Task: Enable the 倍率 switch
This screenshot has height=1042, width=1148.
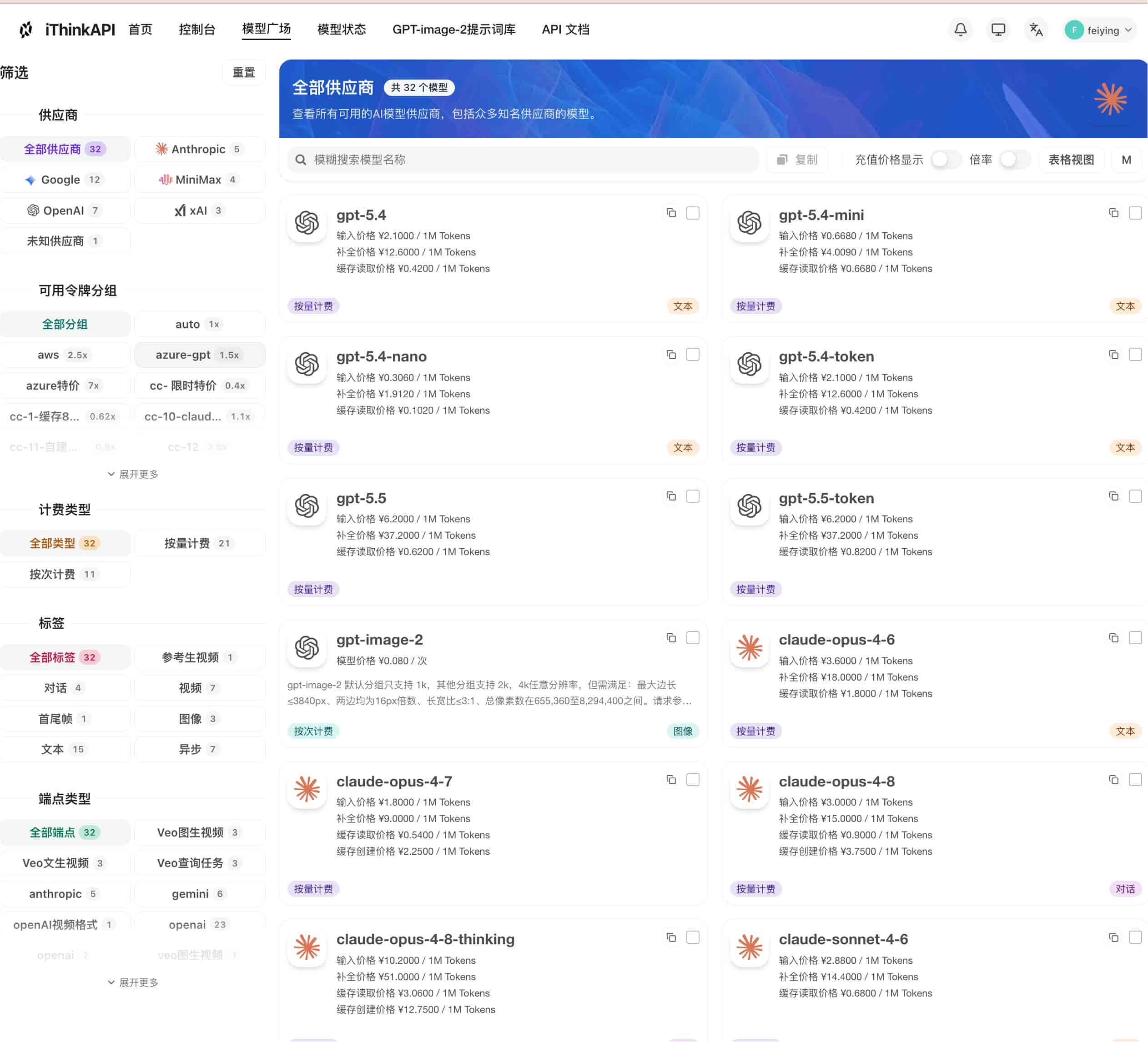Action: click(1015, 160)
